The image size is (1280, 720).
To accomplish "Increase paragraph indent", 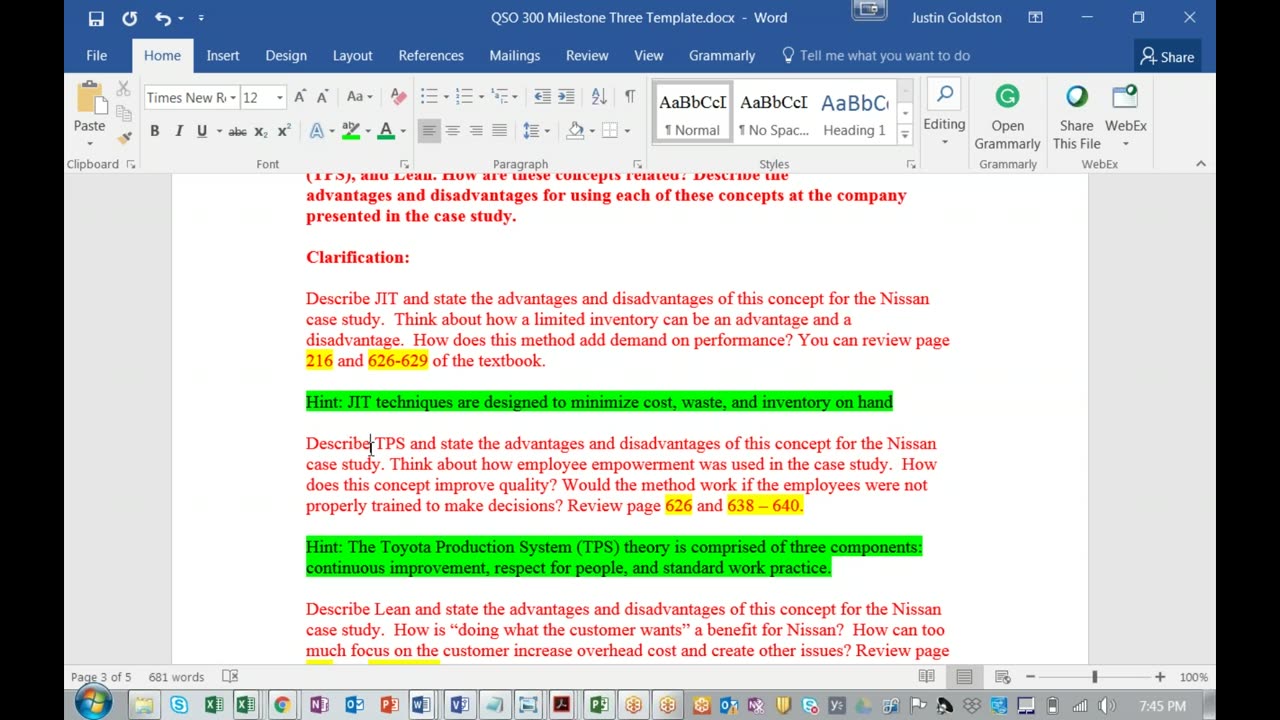I will coord(566,97).
